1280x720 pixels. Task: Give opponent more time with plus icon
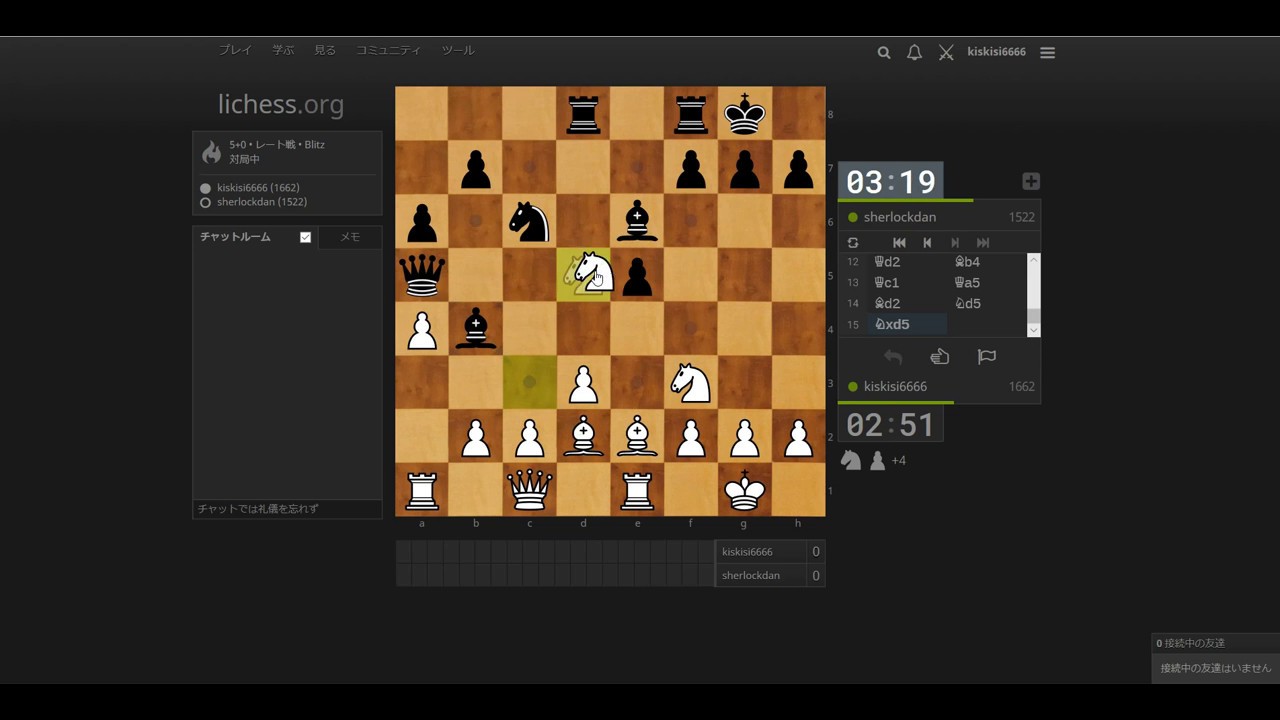point(1031,181)
